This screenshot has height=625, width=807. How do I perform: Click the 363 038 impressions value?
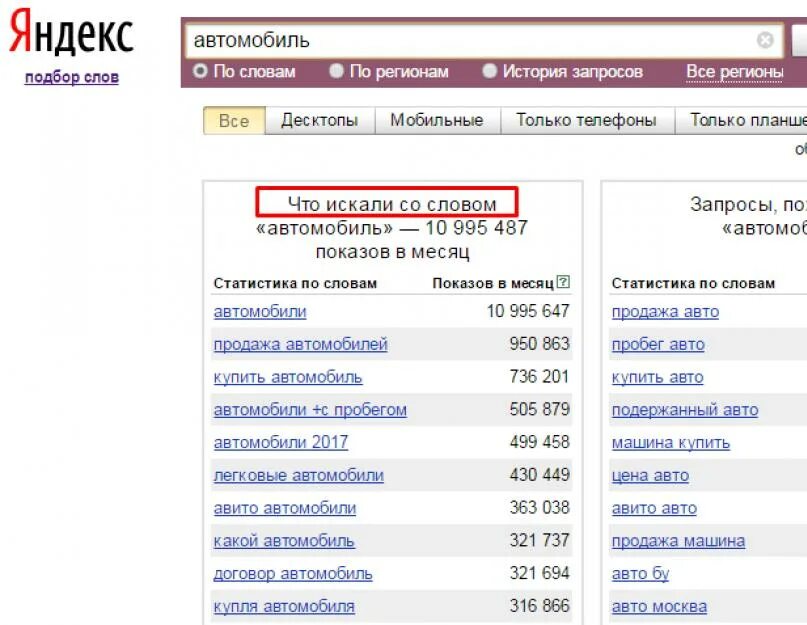pos(539,508)
